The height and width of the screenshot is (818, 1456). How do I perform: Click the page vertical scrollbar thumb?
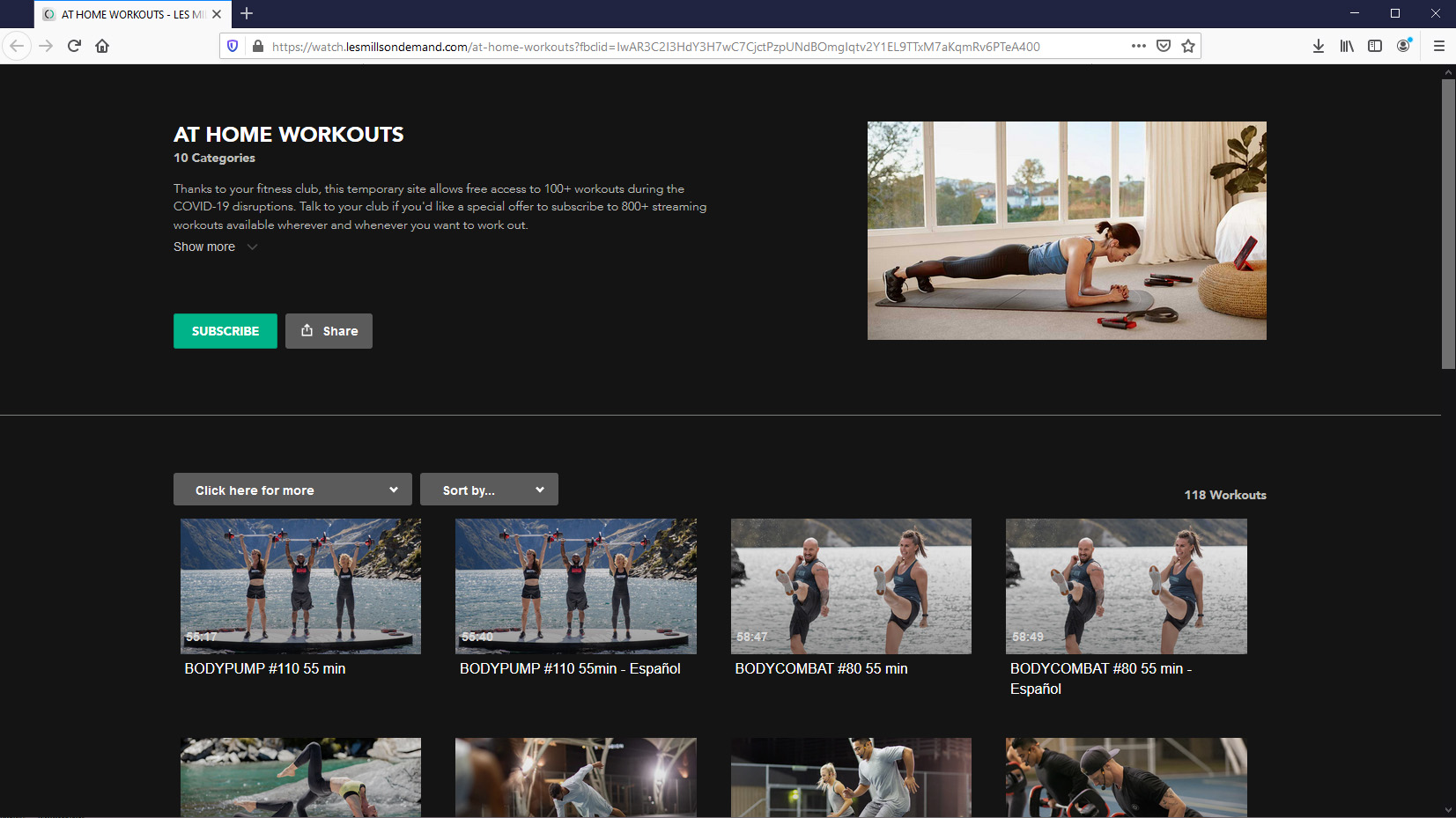tap(1448, 225)
